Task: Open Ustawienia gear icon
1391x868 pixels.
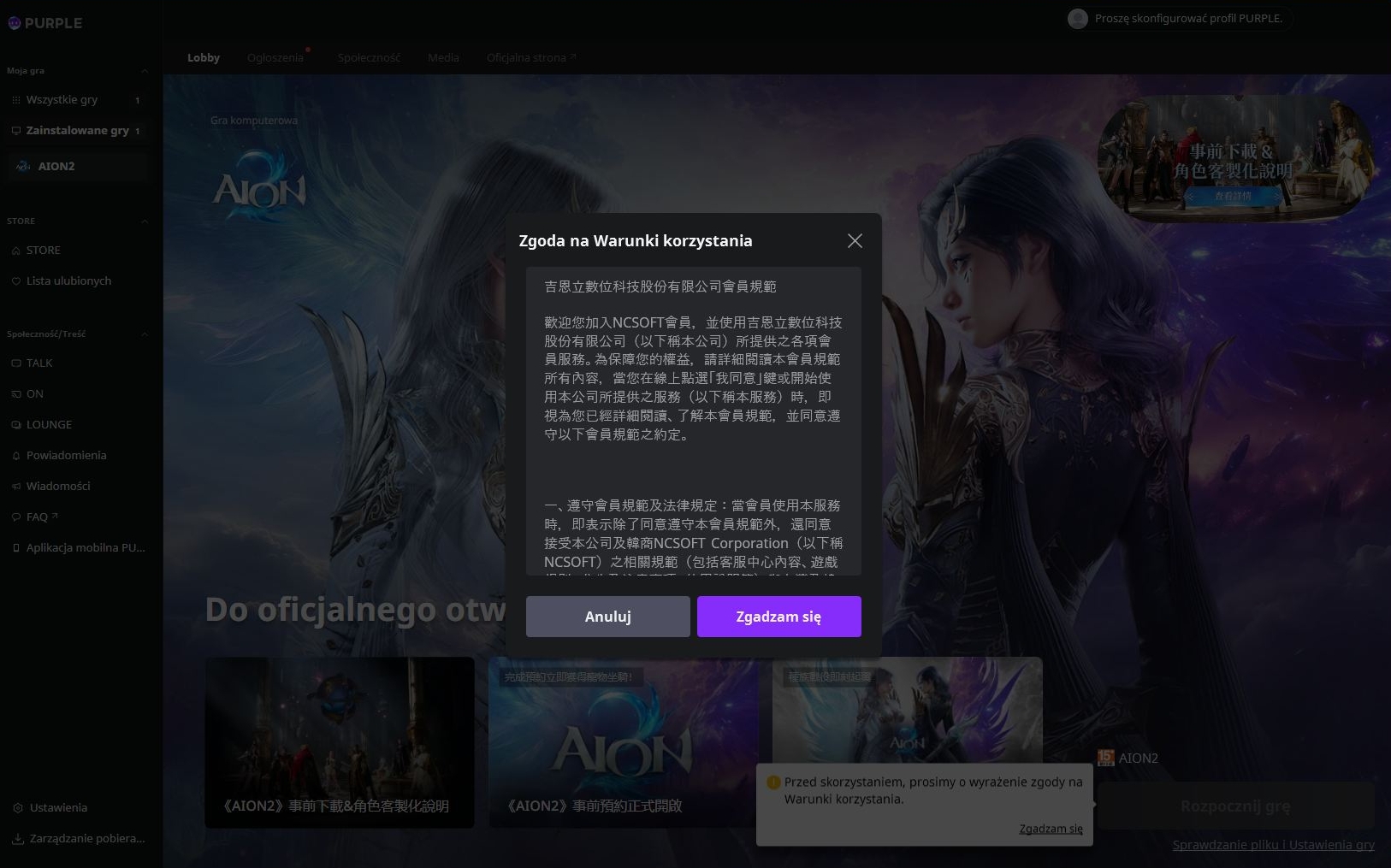Action: [17, 808]
